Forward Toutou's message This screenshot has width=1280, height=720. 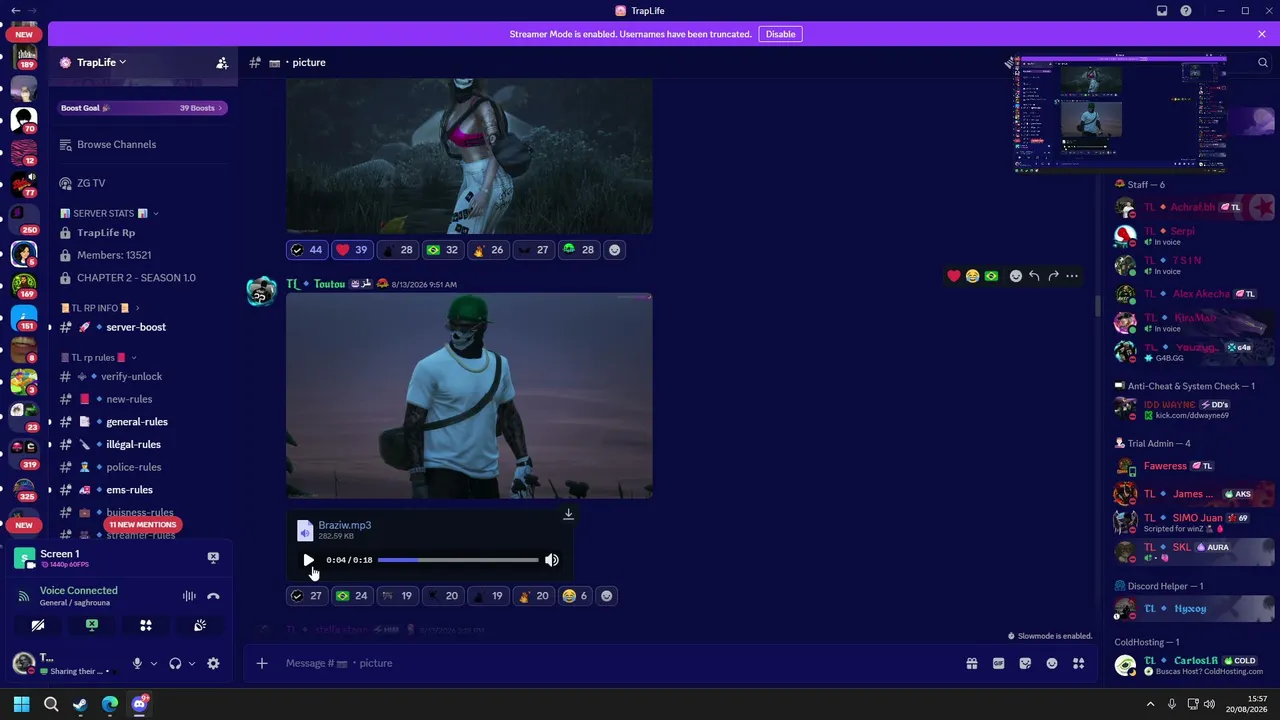[1053, 276]
